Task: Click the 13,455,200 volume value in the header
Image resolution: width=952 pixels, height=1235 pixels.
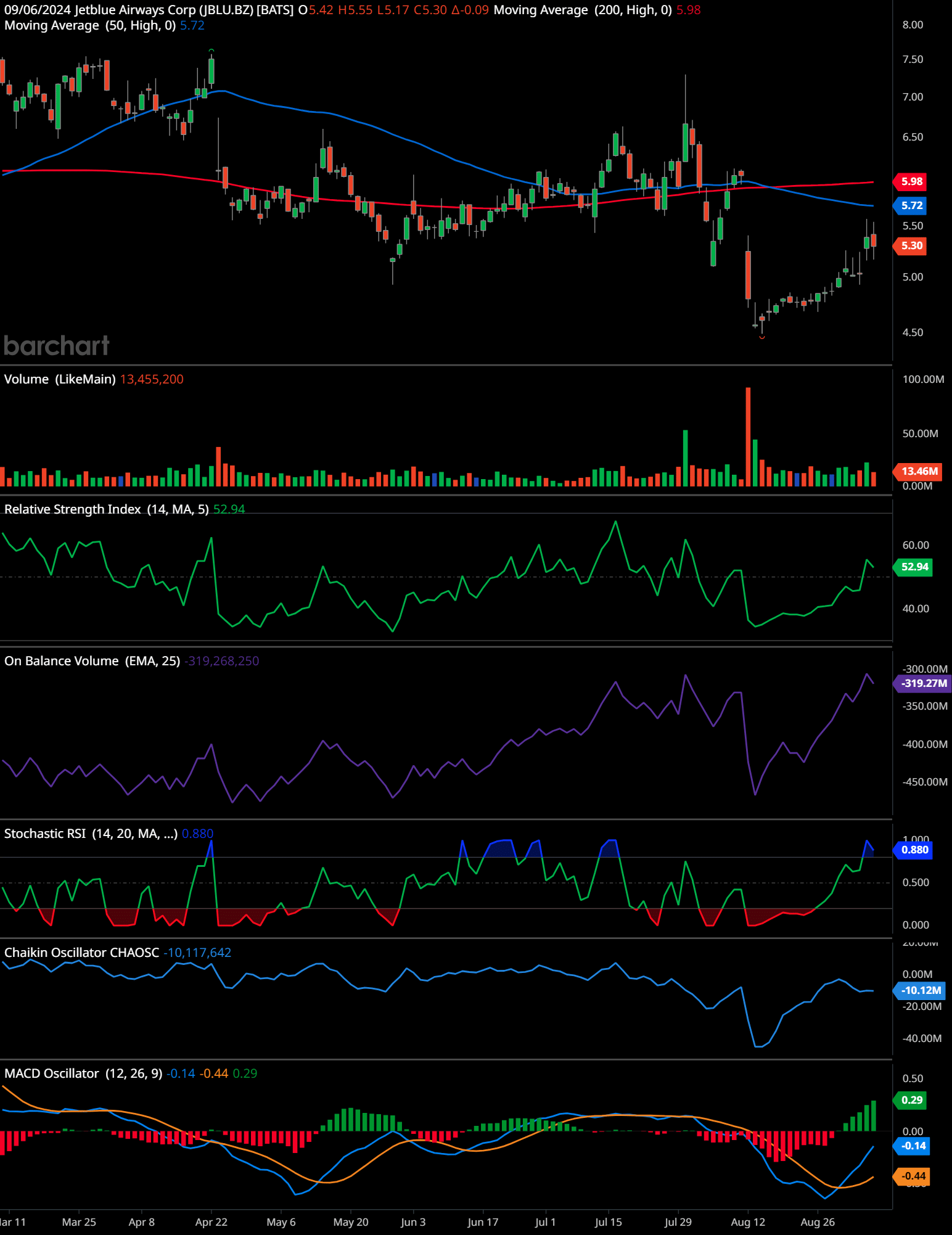Action: tap(152, 379)
